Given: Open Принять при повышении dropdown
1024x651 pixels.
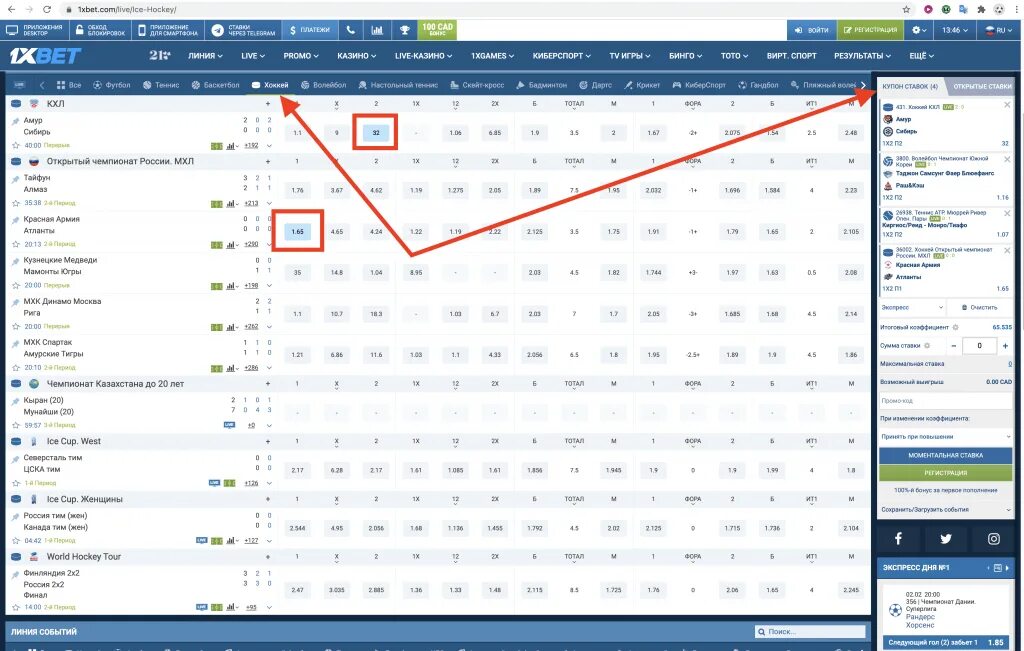Looking at the screenshot, I should pyautogui.click(x=946, y=436).
